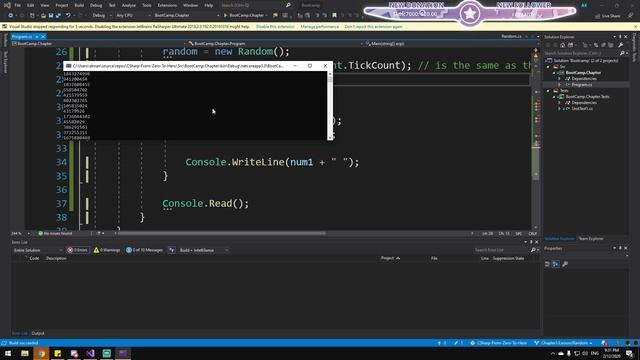Open the Edit menu

click(x=31, y=5)
